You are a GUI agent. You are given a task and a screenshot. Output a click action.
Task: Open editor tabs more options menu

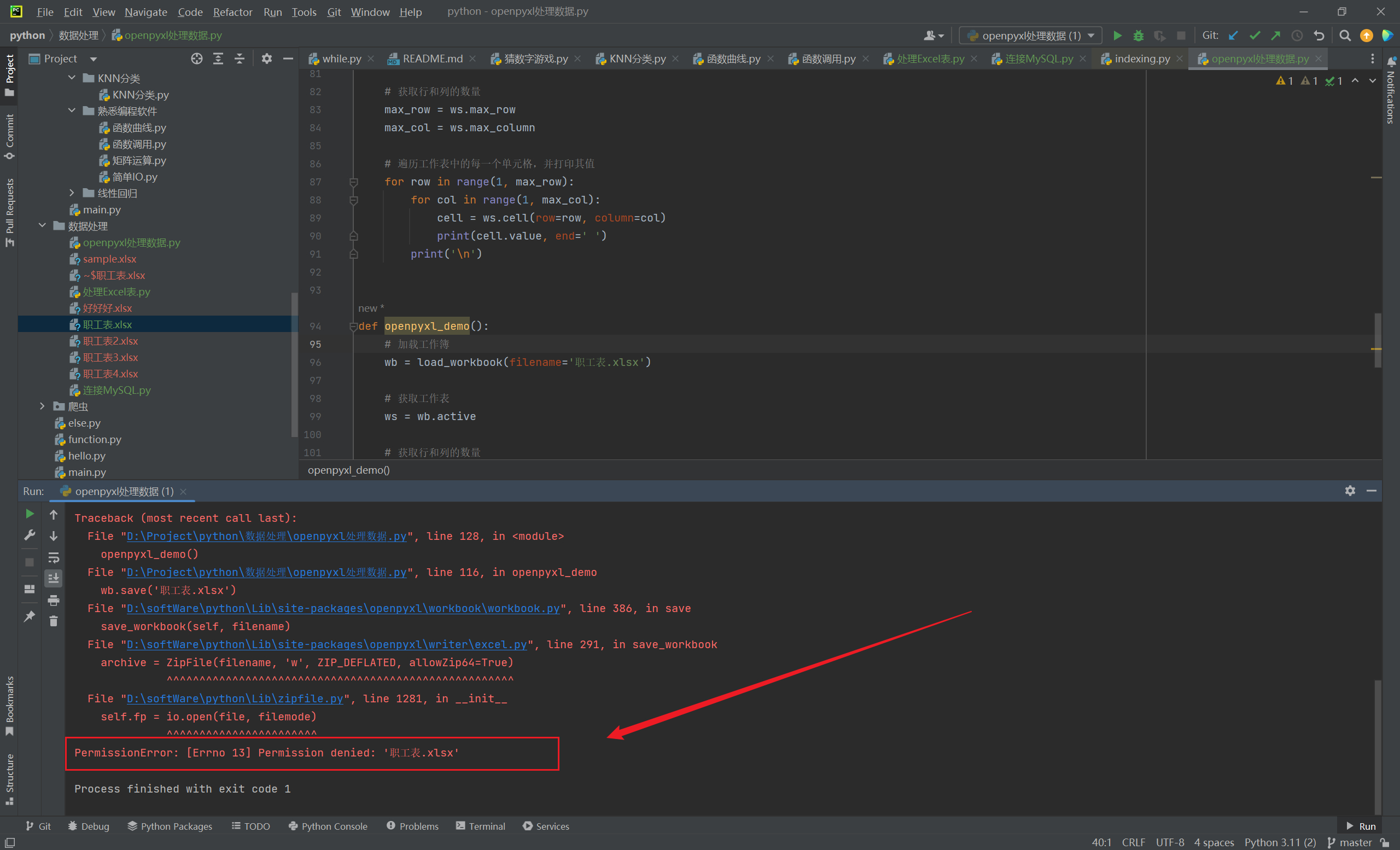click(x=1372, y=59)
